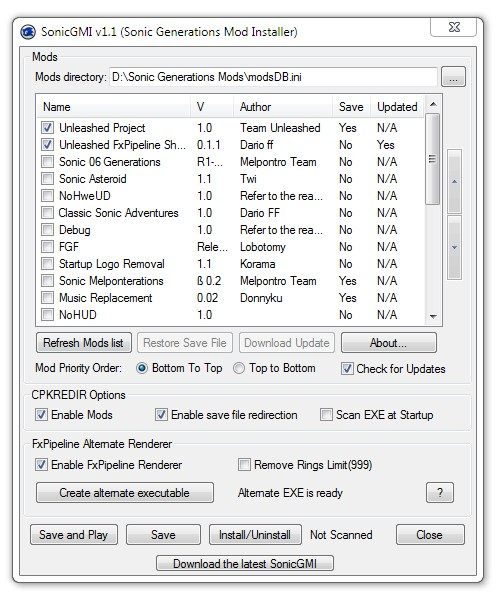Tick the Music Replacement mod
500x600 pixels.
[x=47, y=298]
